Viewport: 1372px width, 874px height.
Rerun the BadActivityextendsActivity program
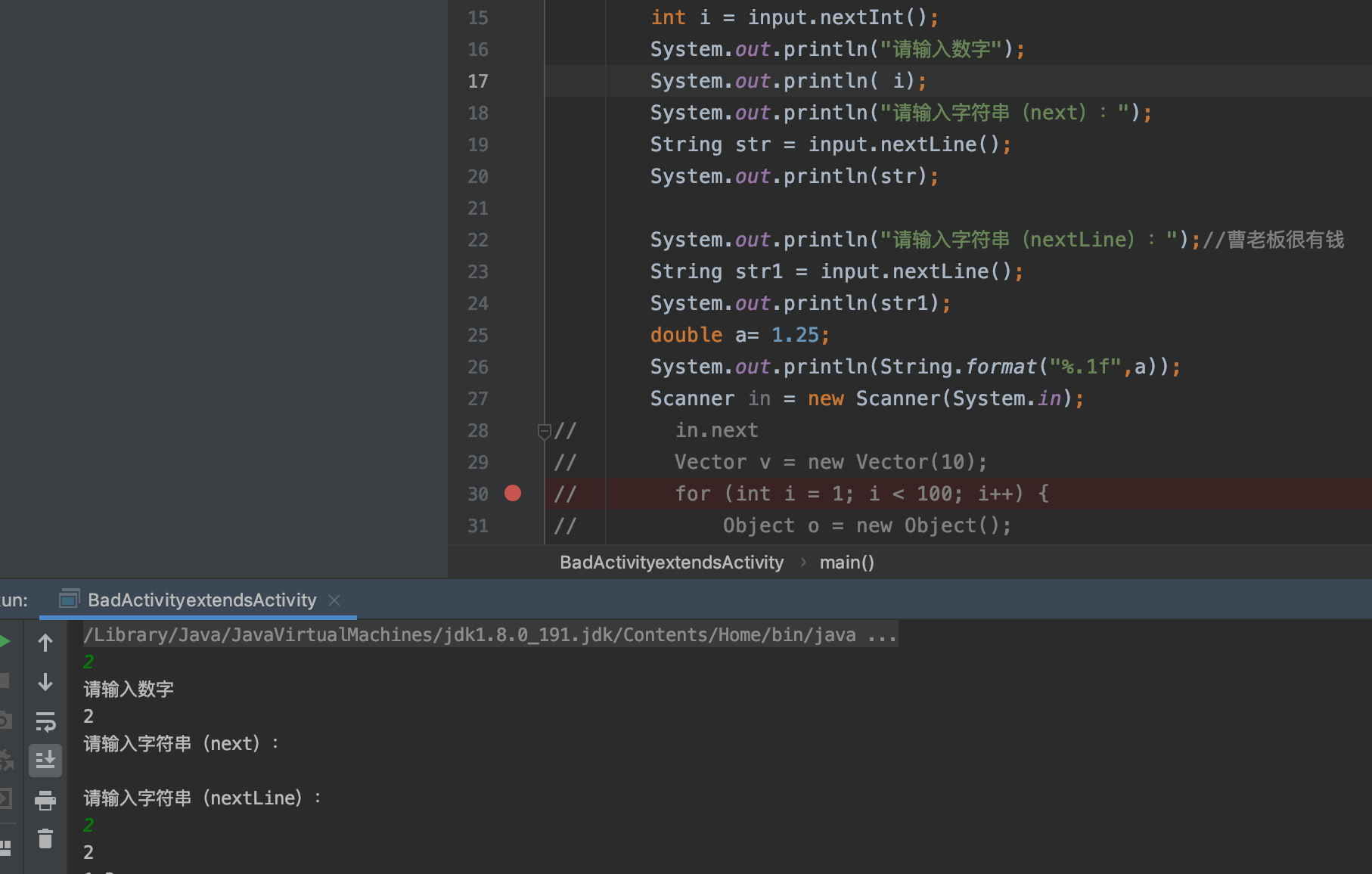tap(5, 640)
